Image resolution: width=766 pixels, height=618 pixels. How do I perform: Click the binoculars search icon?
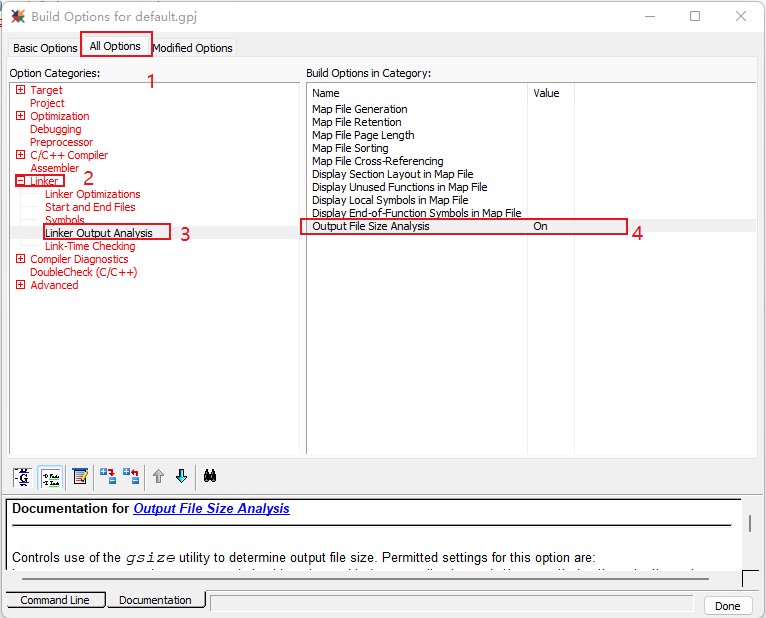coord(211,477)
